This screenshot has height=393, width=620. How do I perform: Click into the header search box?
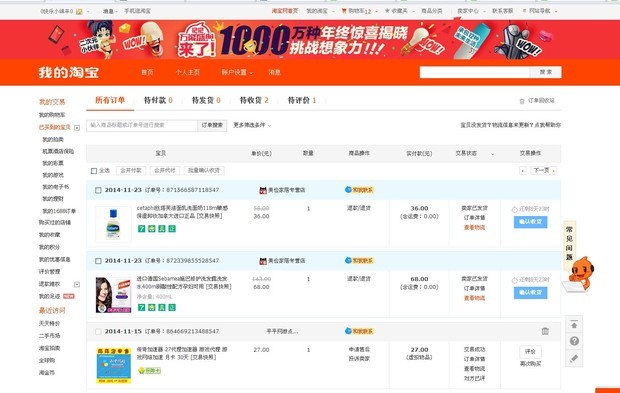click(474, 72)
